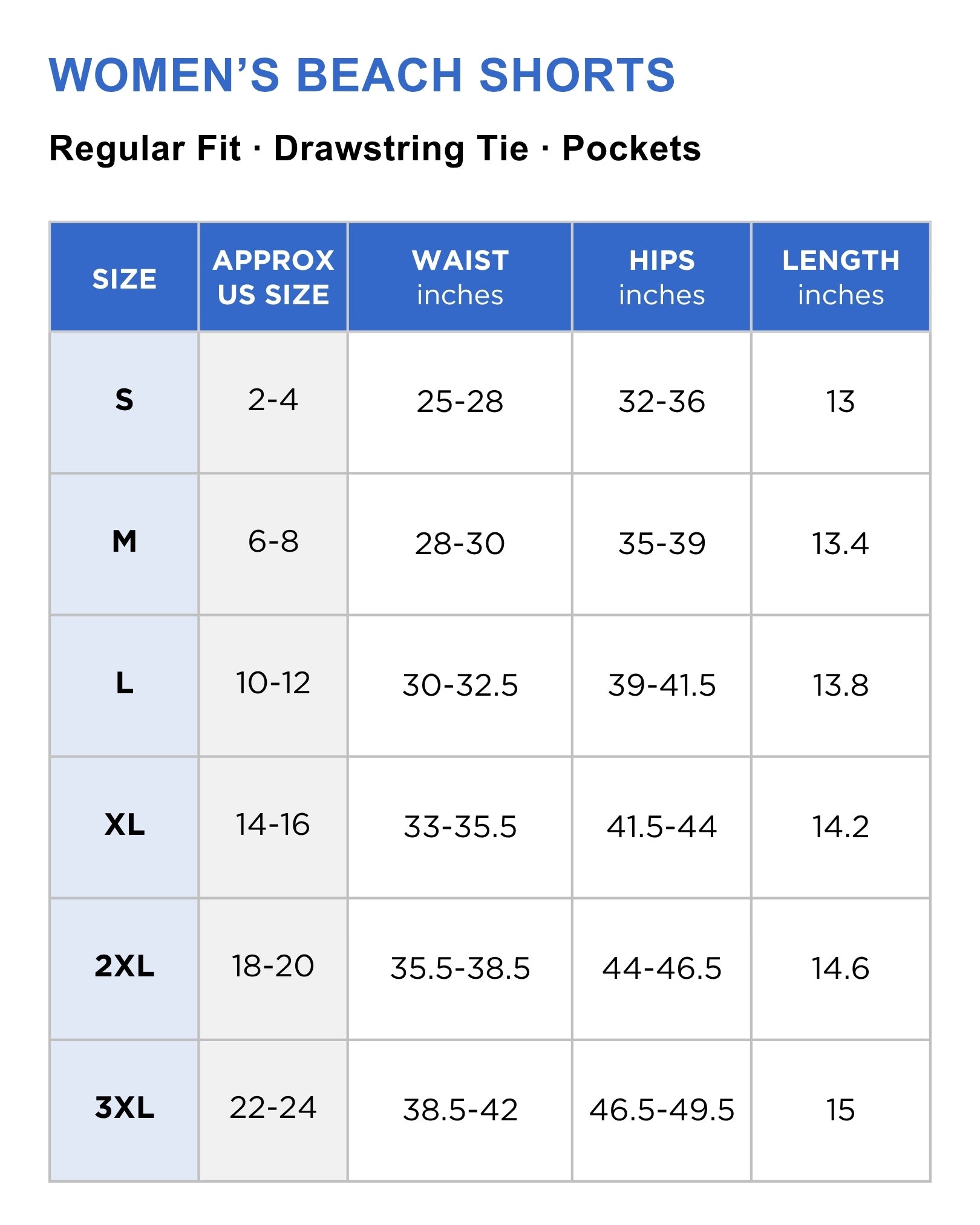980x1225 pixels.
Task: Select the 3XL row label
Action: (124, 1111)
